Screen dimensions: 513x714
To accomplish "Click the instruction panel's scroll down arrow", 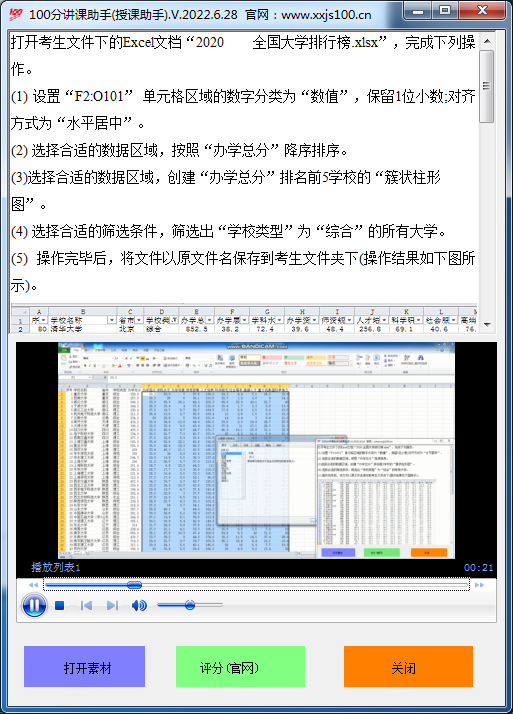I will click(x=487, y=324).
